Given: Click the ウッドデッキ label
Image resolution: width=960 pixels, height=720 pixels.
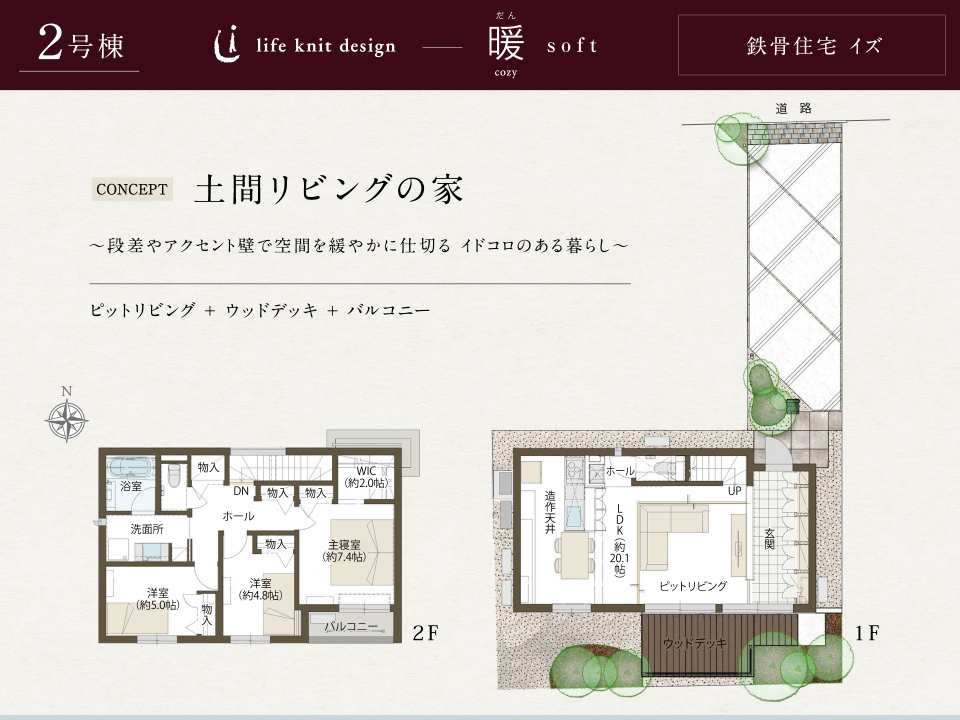Looking at the screenshot, I should coord(695,643).
